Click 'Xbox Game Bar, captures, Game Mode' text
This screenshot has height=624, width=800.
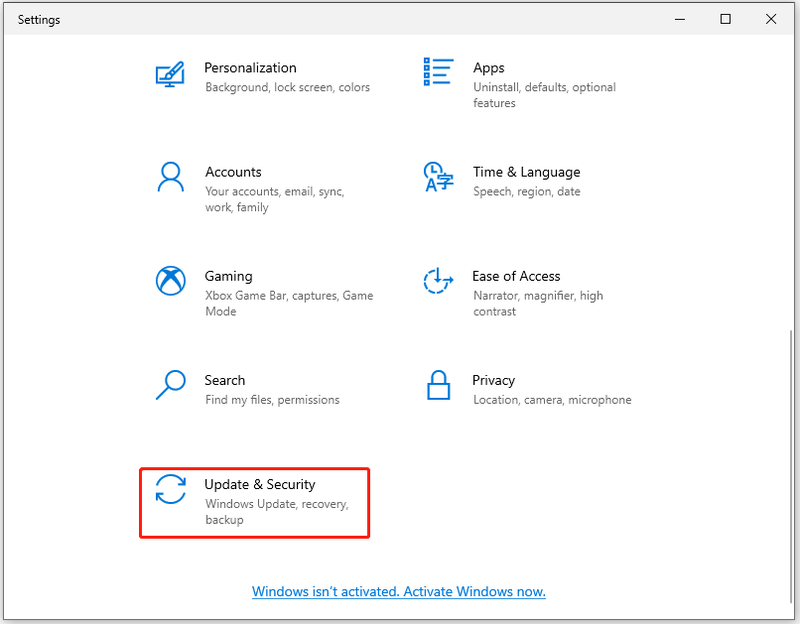point(289,303)
